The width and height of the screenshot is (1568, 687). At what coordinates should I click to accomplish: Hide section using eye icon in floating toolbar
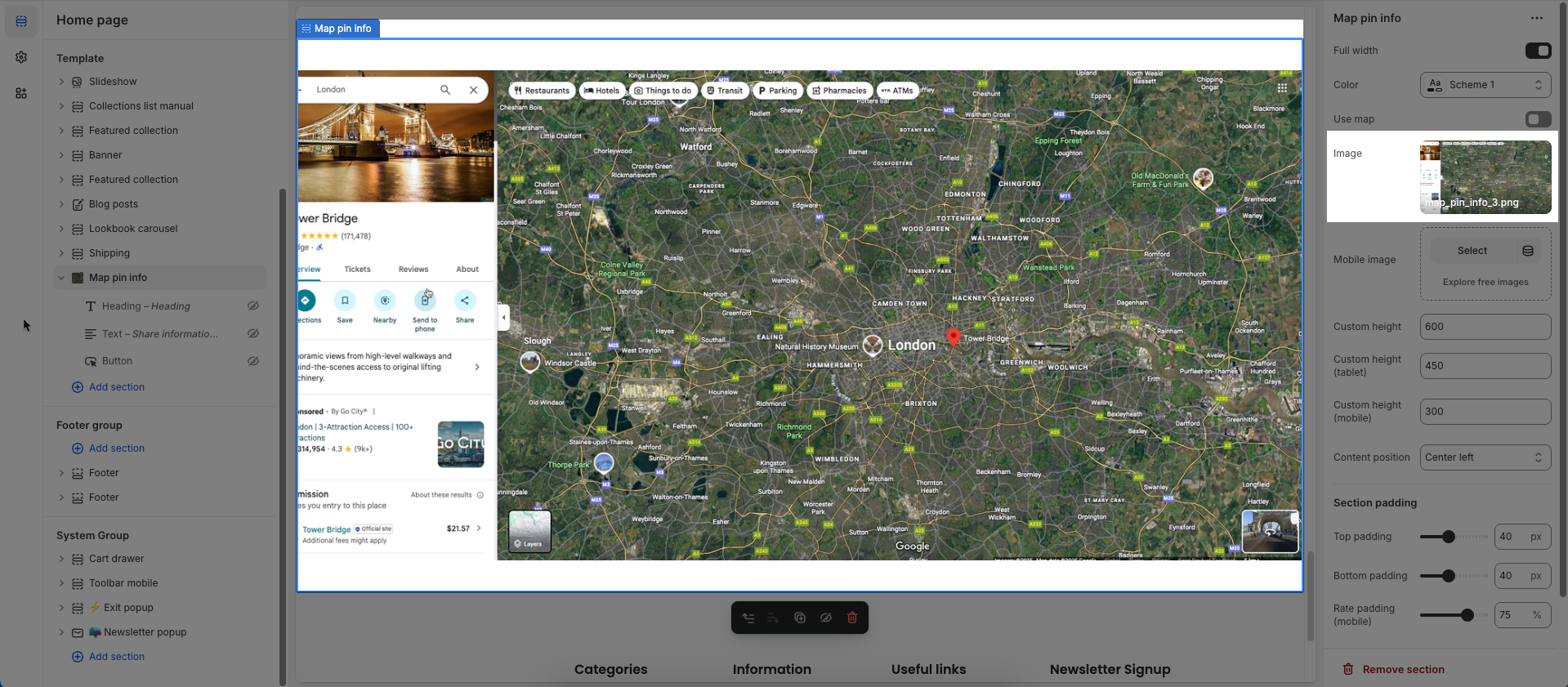[x=826, y=618]
